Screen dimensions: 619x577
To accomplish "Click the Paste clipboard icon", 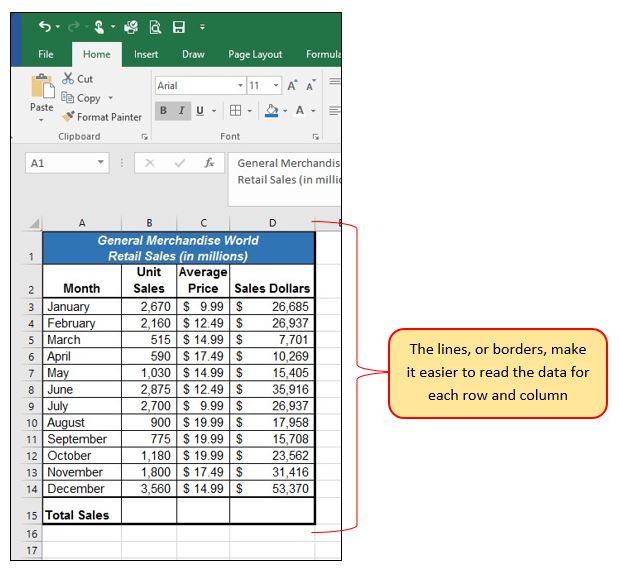I will [x=42, y=86].
